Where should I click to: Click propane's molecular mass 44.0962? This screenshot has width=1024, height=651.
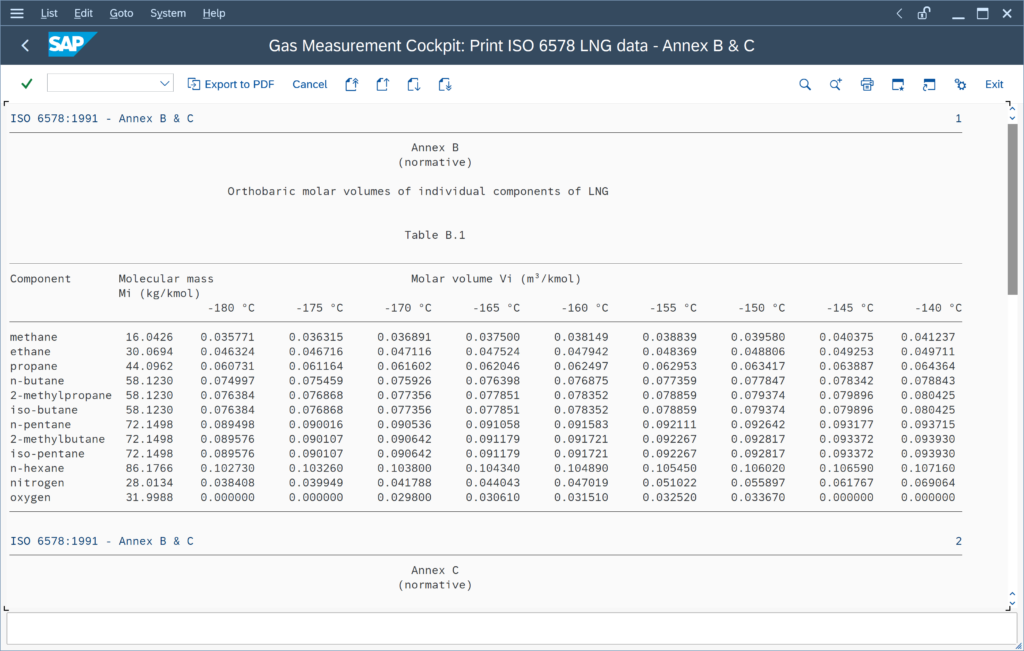point(149,366)
